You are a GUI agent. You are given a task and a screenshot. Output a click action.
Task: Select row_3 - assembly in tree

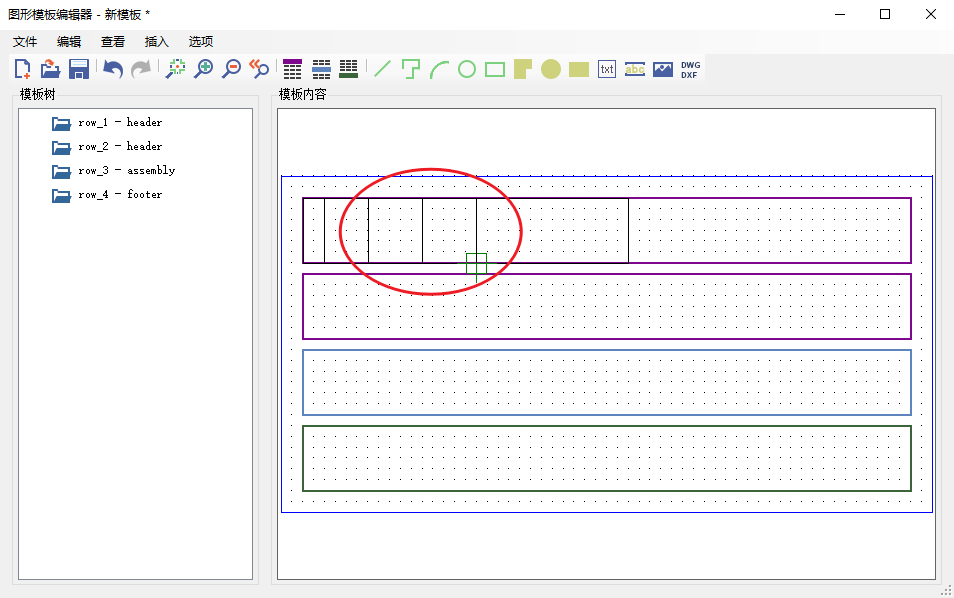127,170
